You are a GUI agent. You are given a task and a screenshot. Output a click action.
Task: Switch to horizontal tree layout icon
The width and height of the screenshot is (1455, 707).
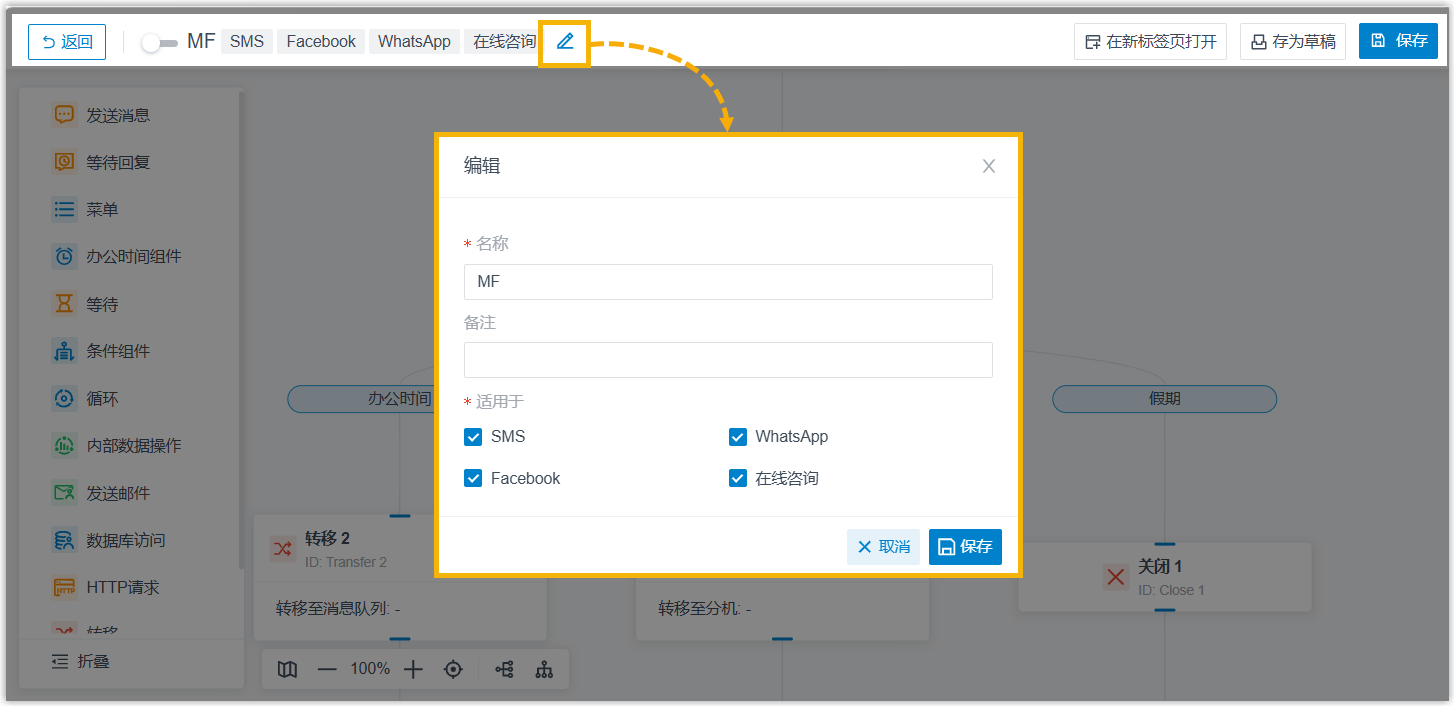pyautogui.click(x=505, y=670)
